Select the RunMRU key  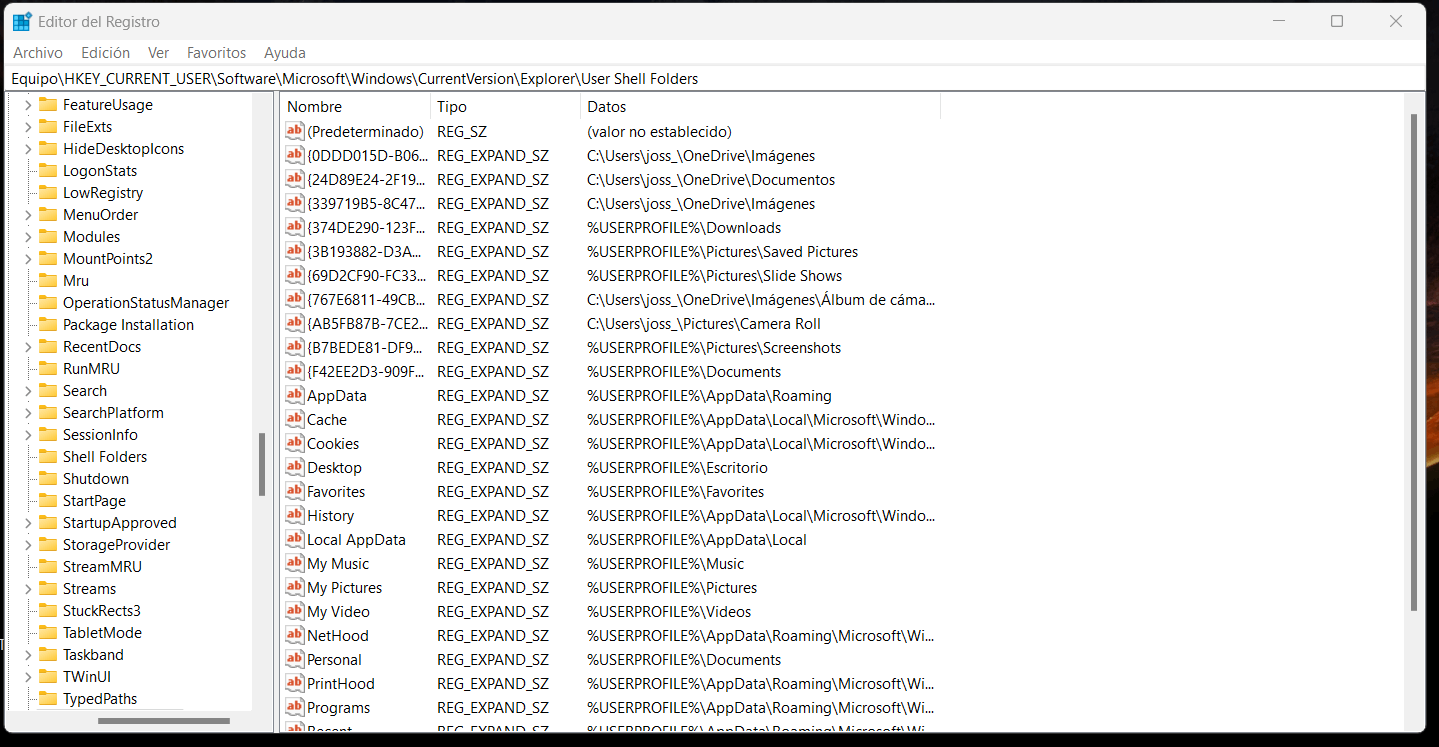tap(91, 368)
